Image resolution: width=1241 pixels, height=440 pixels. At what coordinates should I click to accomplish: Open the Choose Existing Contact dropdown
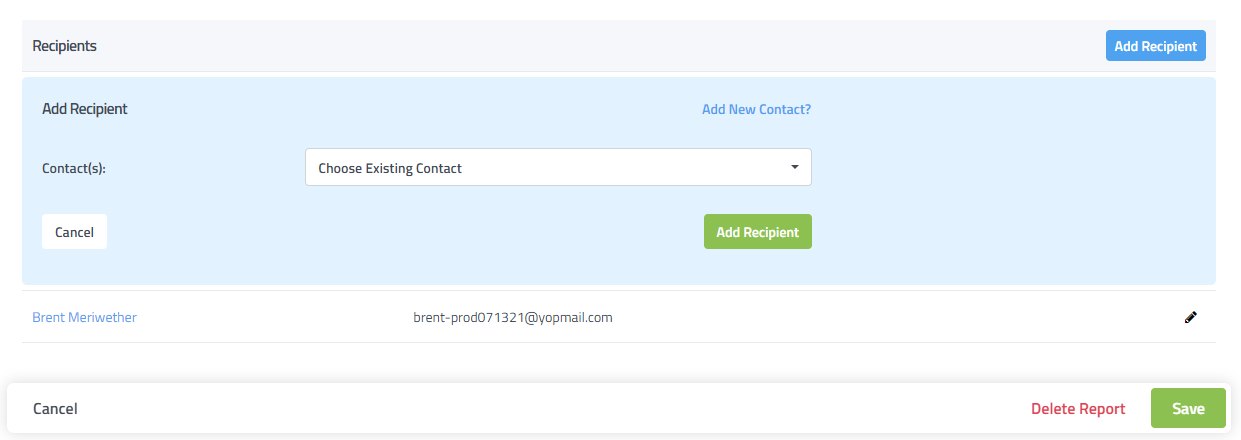pos(557,168)
